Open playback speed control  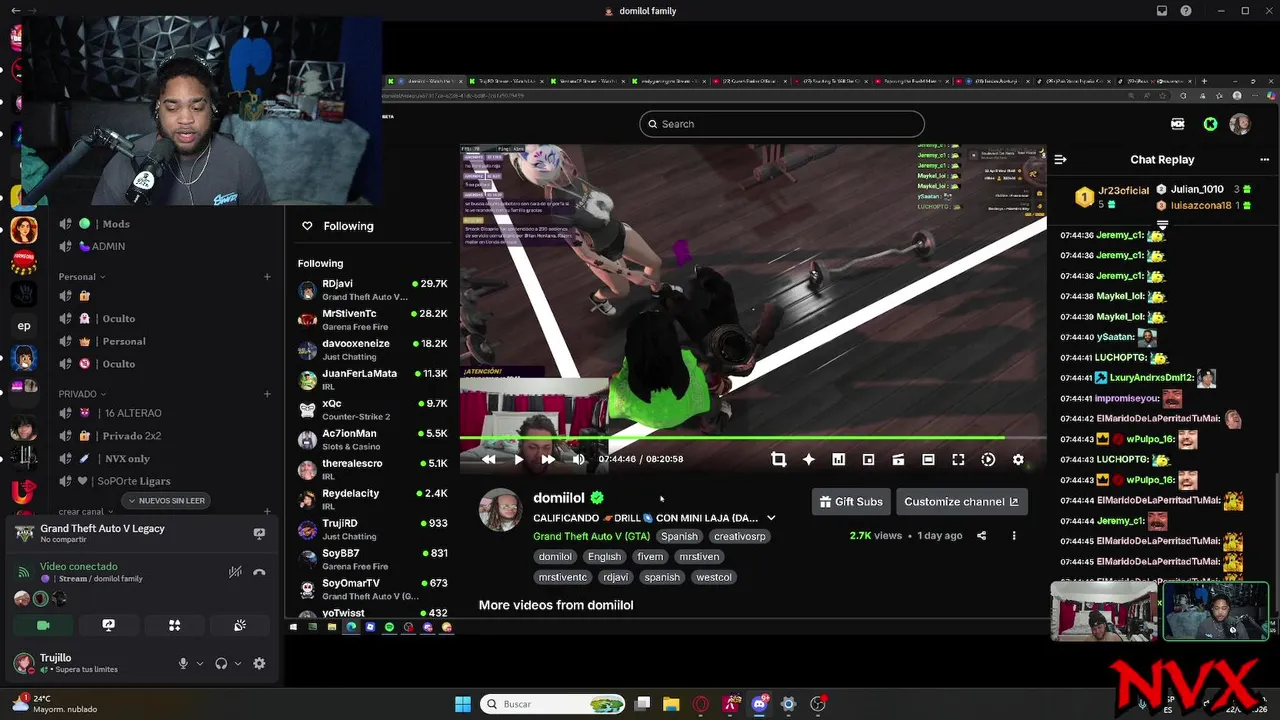[988, 459]
